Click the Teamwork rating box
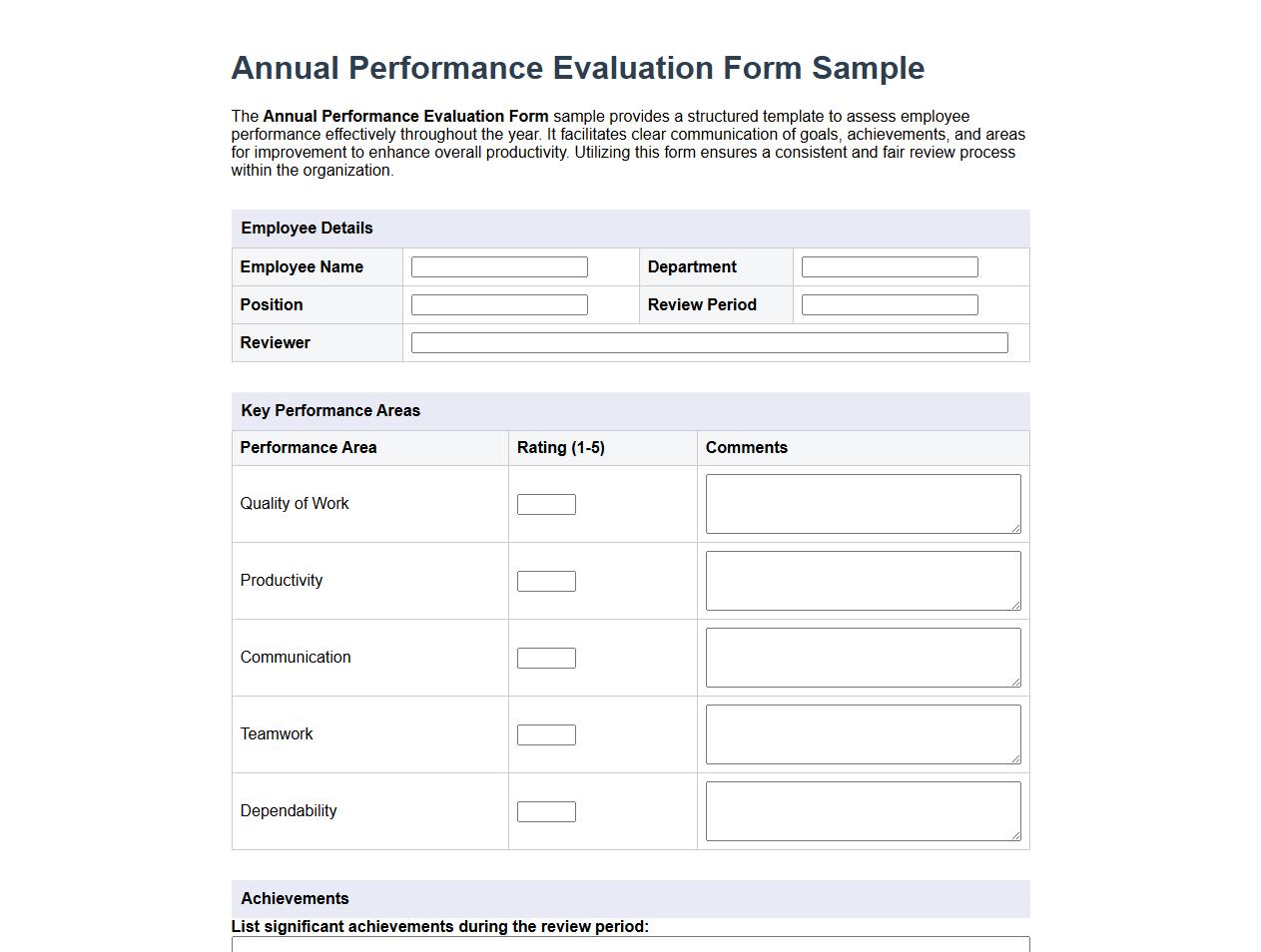This screenshot has width=1261, height=952. click(546, 733)
